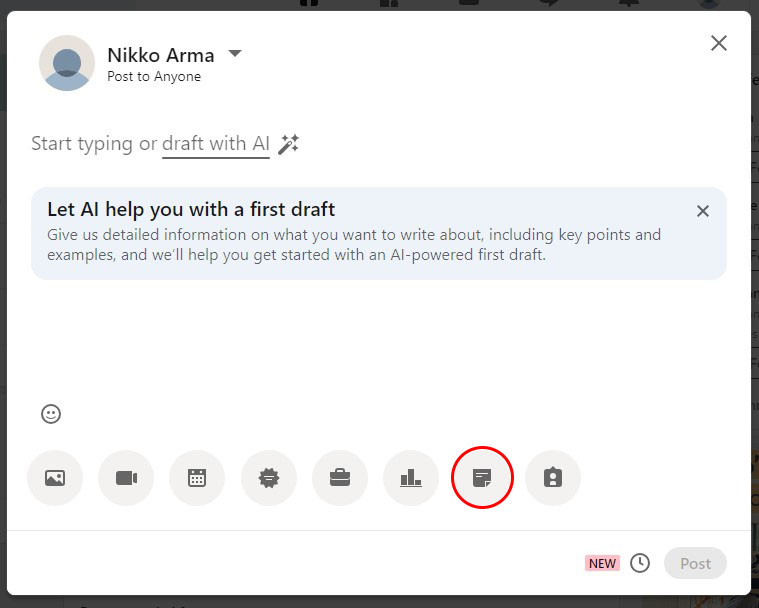759x608 pixels.
Task: Open the emoji picker
Action: click(51, 414)
